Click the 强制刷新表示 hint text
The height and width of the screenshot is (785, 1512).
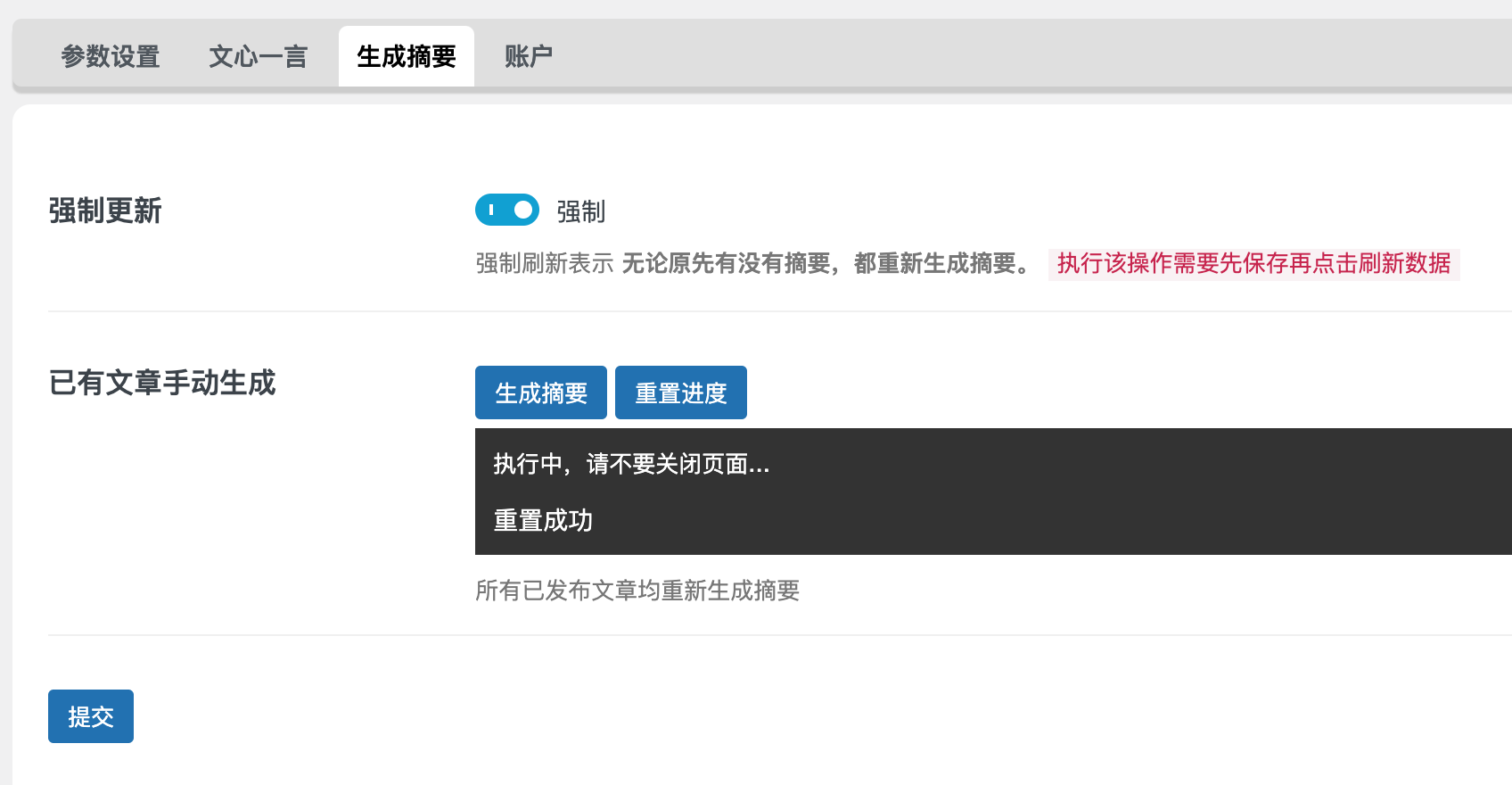[544, 263]
